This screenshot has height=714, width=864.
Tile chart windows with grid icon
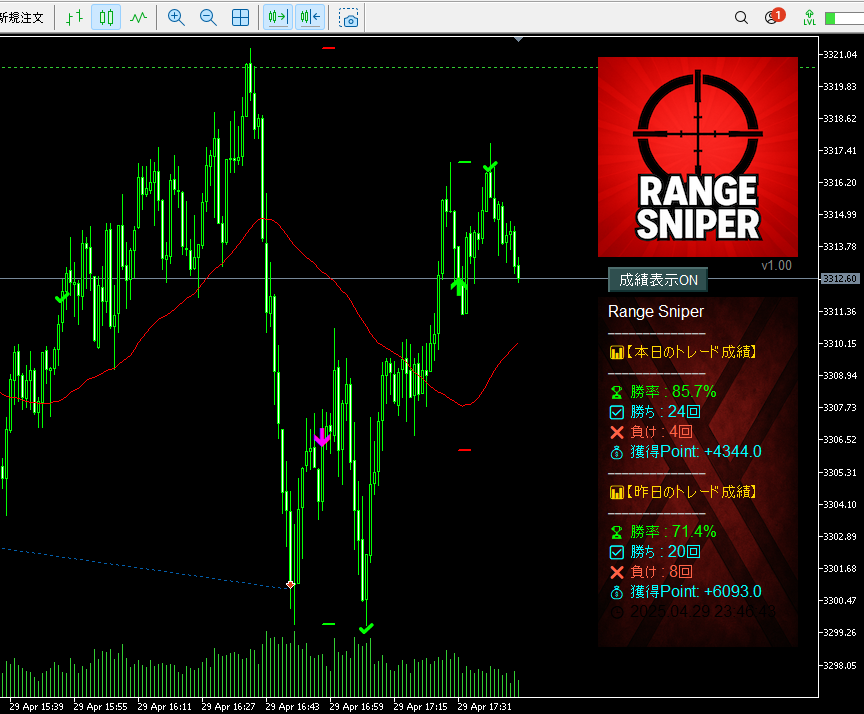click(240, 18)
